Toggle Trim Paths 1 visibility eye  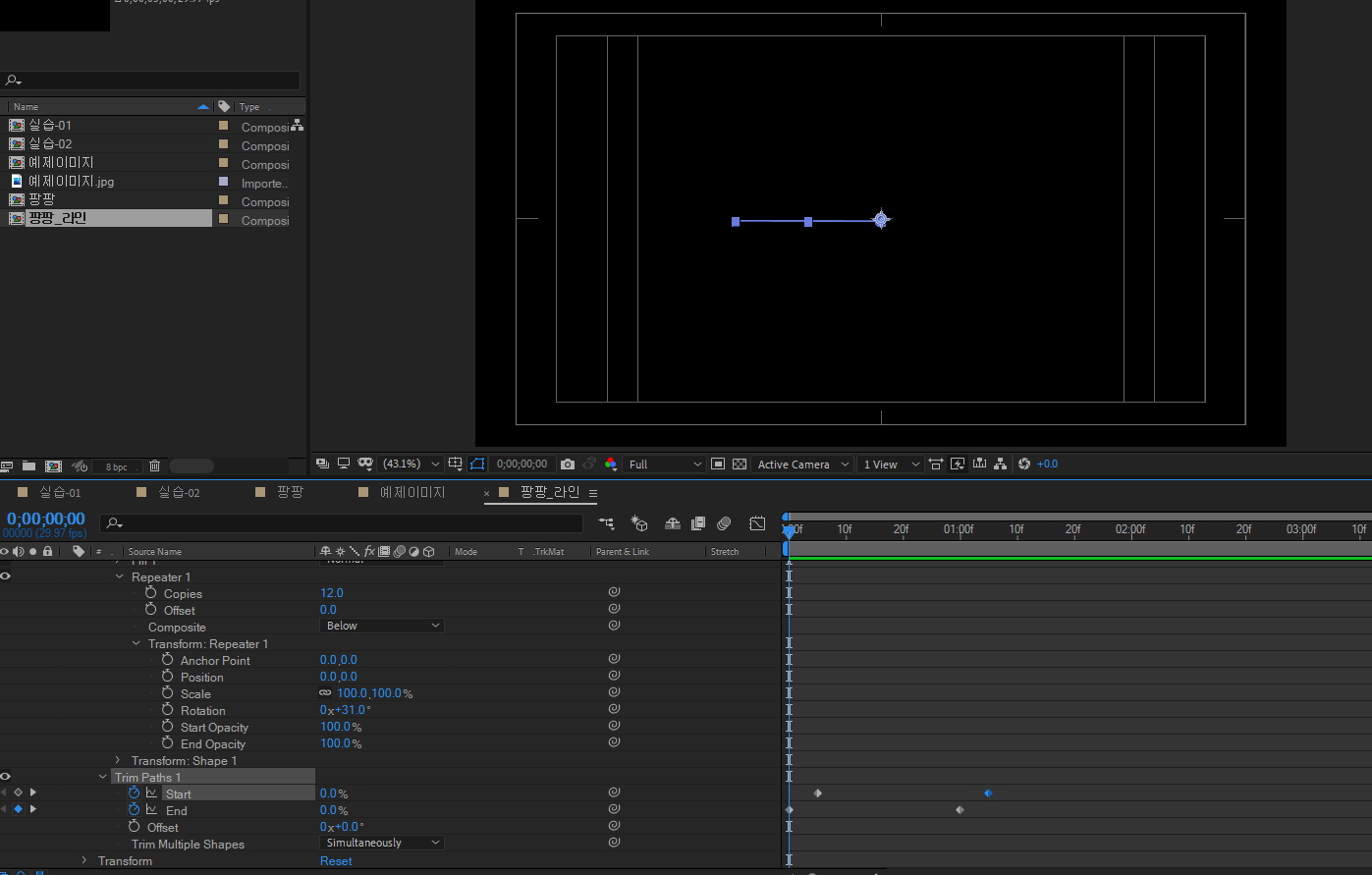5,777
